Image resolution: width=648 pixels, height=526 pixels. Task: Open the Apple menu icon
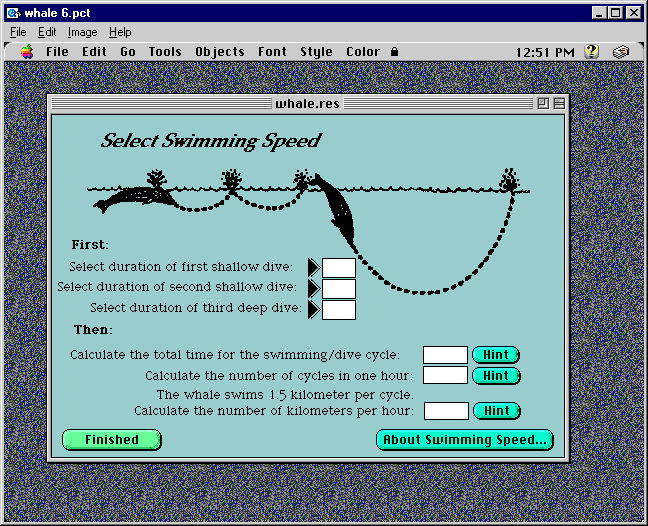pyautogui.click(x=27, y=52)
